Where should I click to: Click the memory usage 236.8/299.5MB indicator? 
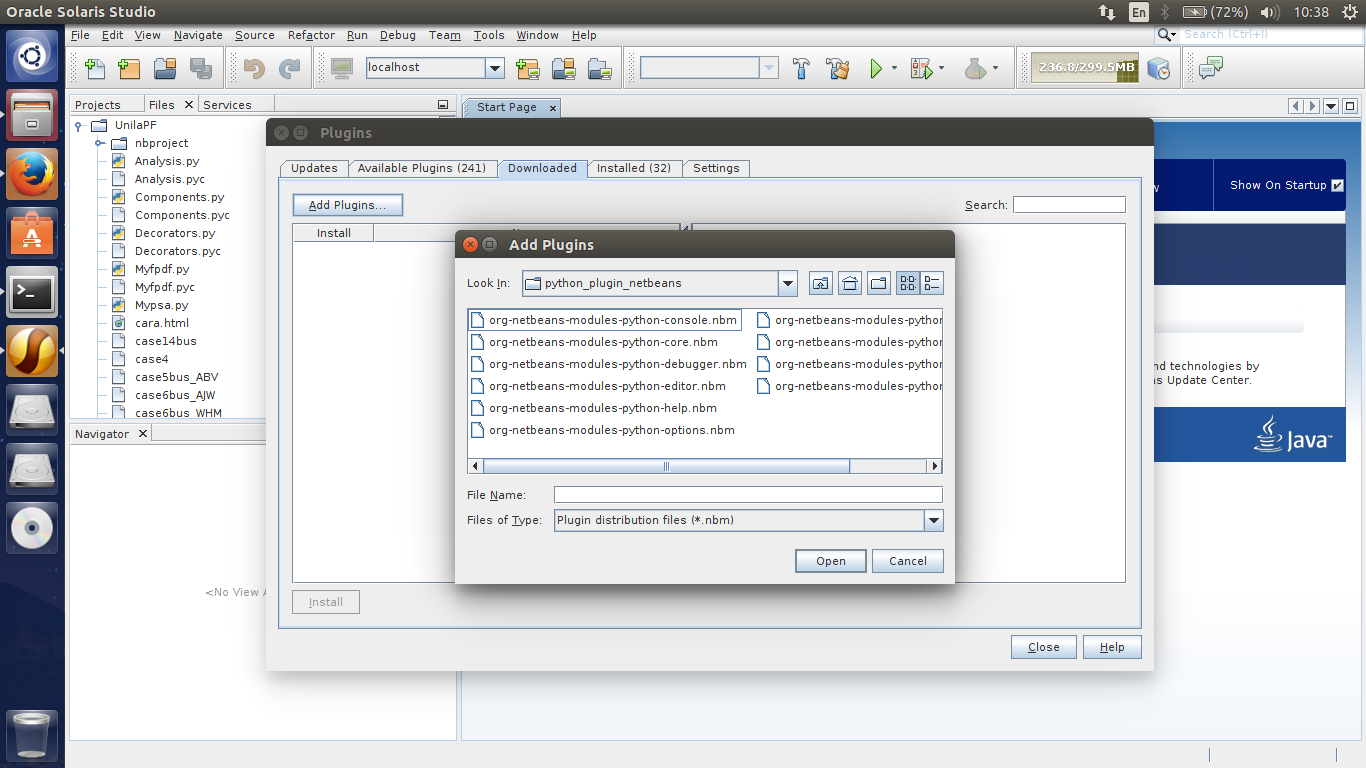[1087, 68]
